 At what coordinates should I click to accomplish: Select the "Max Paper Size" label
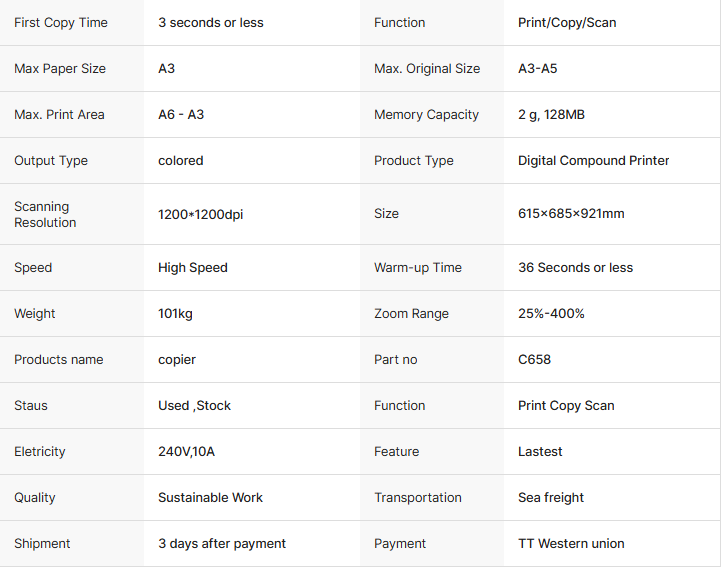60,69
